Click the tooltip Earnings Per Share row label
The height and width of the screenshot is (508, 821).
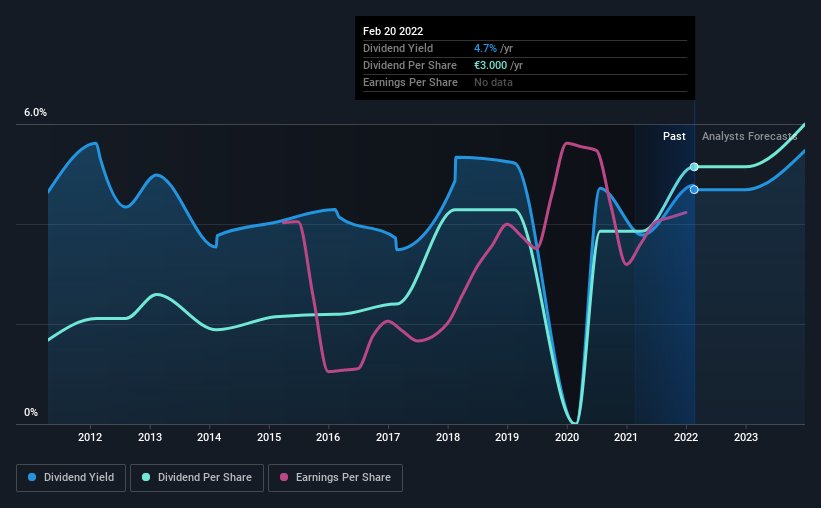[x=410, y=82]
